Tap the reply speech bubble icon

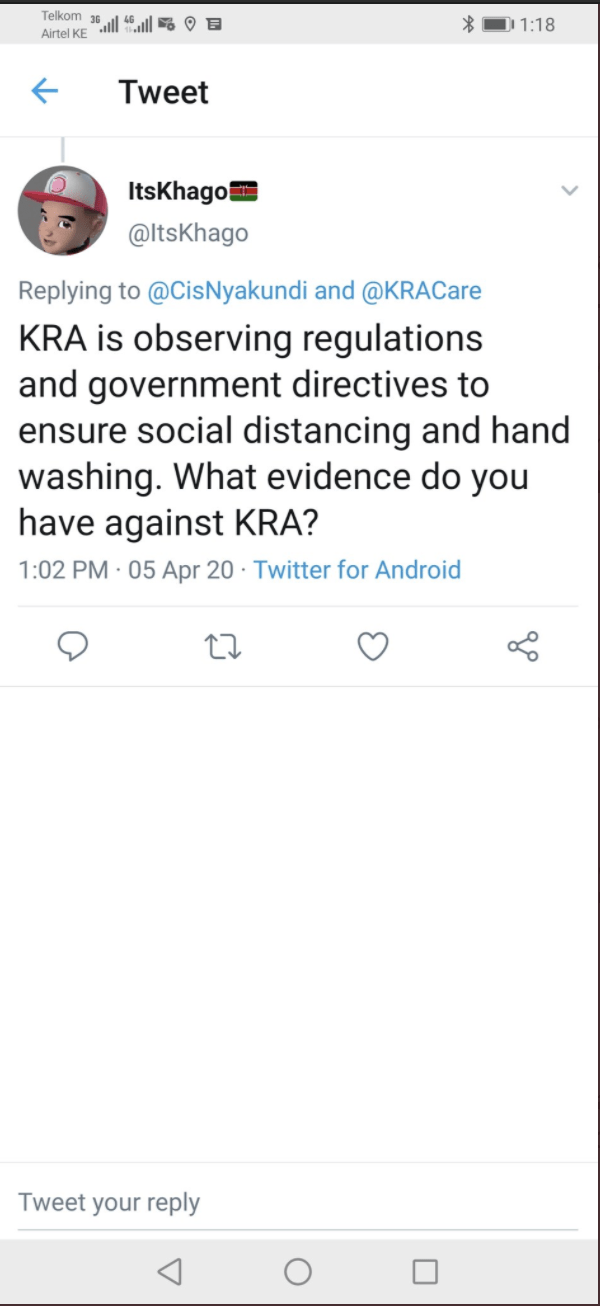point(73,647)
